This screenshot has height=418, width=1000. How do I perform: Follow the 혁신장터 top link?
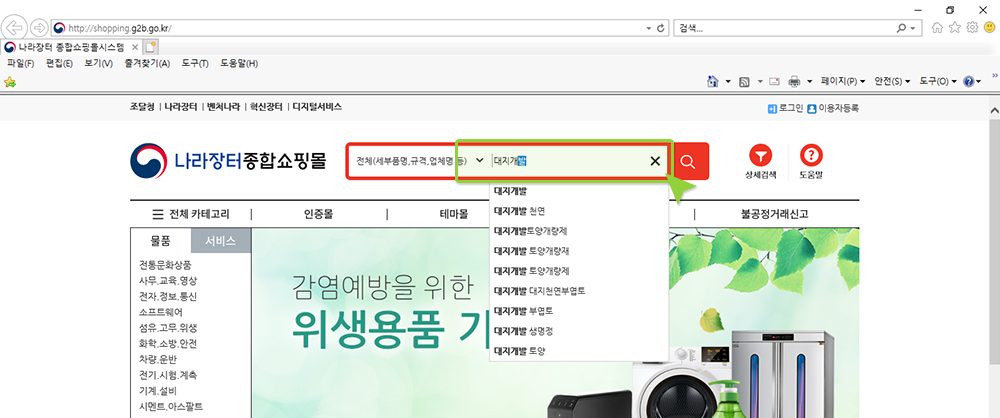(x=267, y=107)
